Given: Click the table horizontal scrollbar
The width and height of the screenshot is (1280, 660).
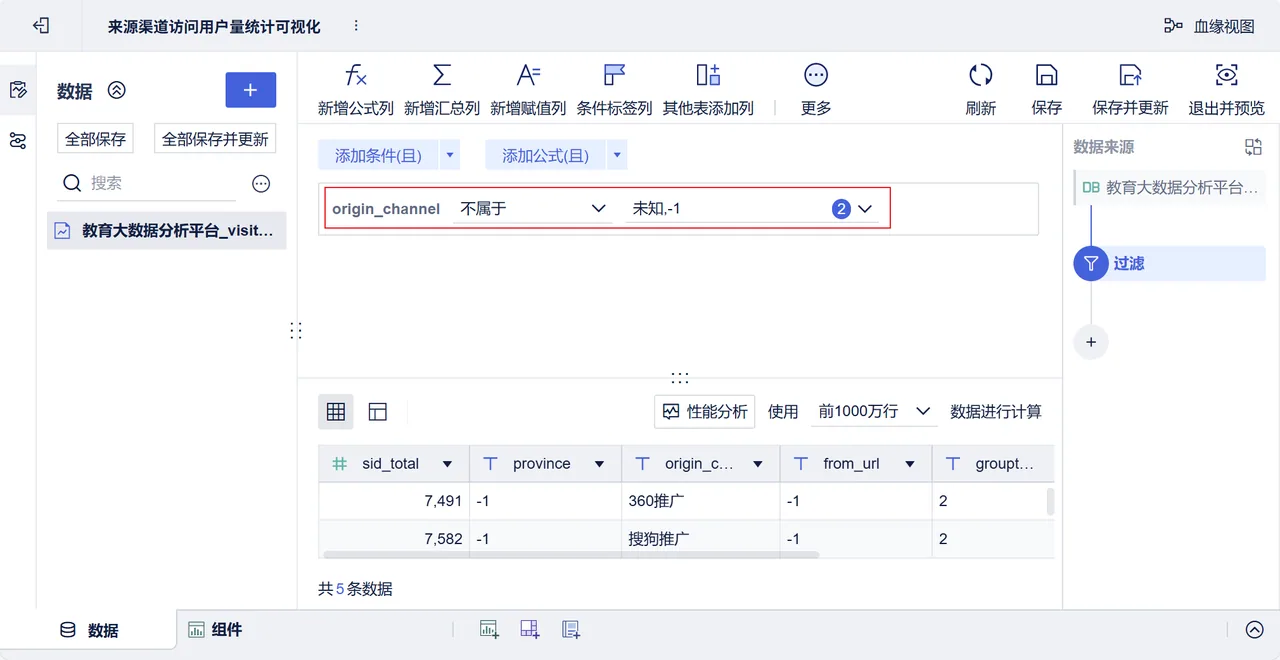Looking at the screenshot, I should click(x=571, y=554).
